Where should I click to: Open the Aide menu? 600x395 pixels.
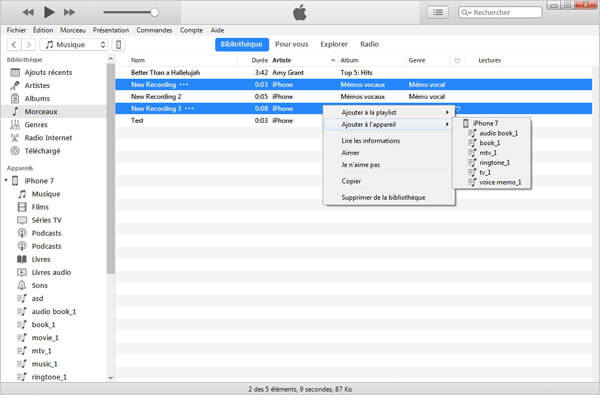[x=217, y=30]
